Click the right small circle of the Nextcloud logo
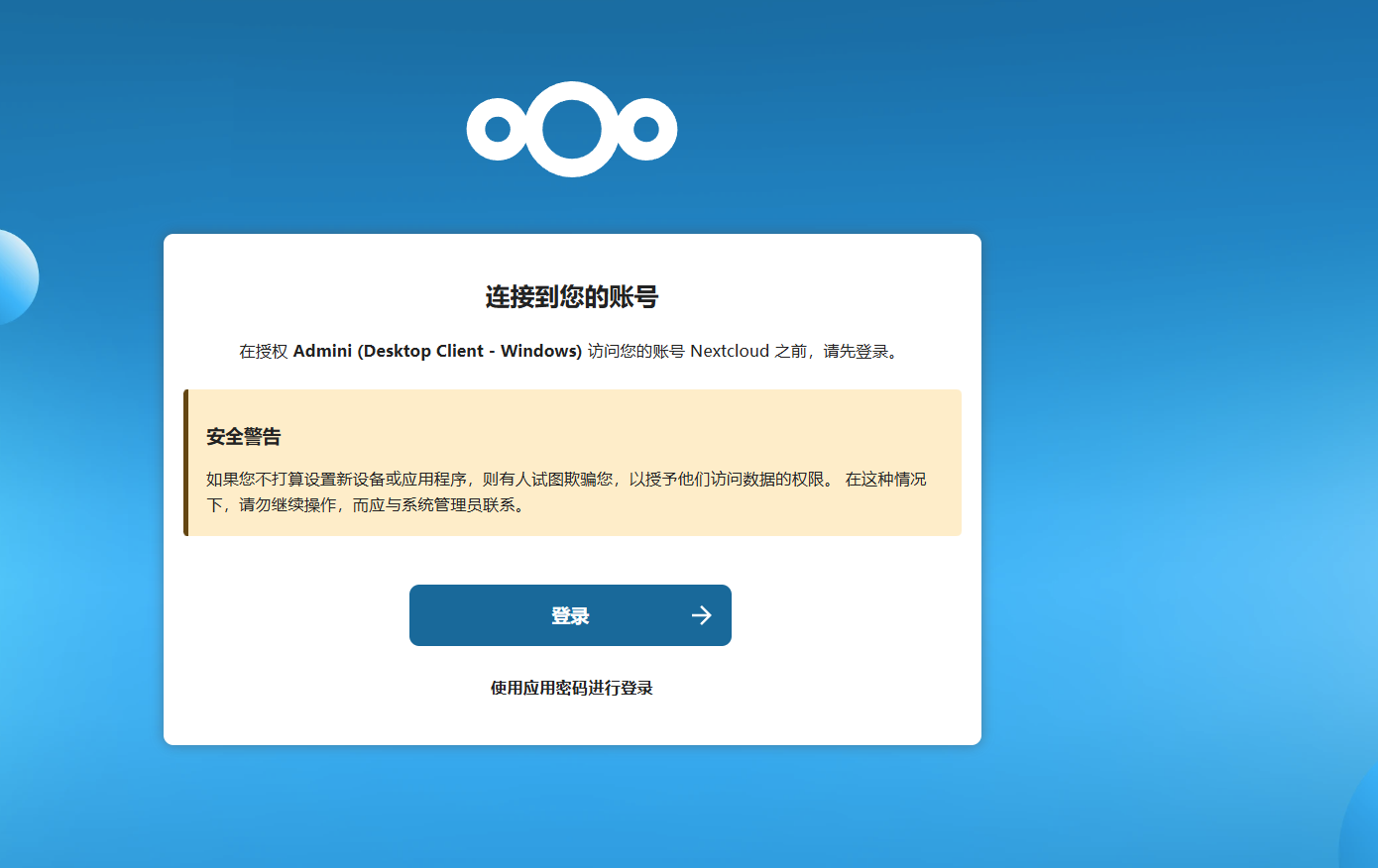 646,129
